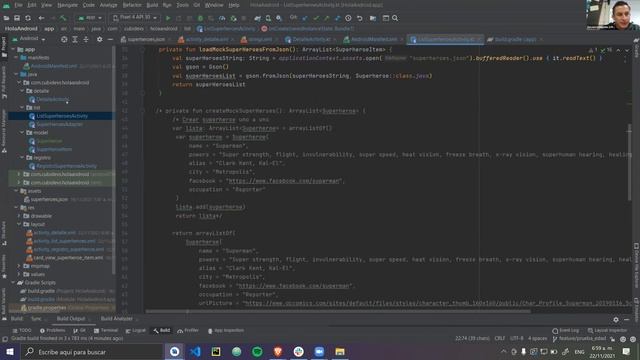Switch to the Build Analyzer tab
The width and height of the screenshot is (640, 360).
(x=116, y=318)
